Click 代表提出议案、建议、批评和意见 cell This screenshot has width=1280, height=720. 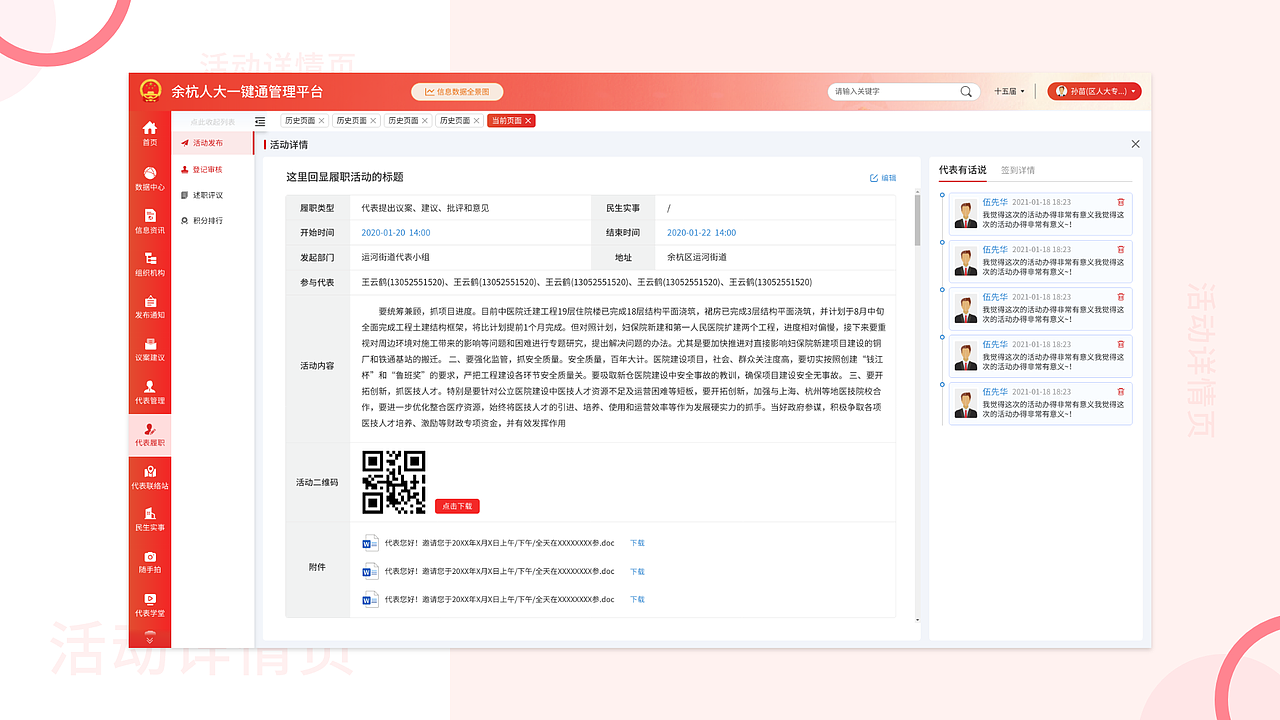coord(425,208)
